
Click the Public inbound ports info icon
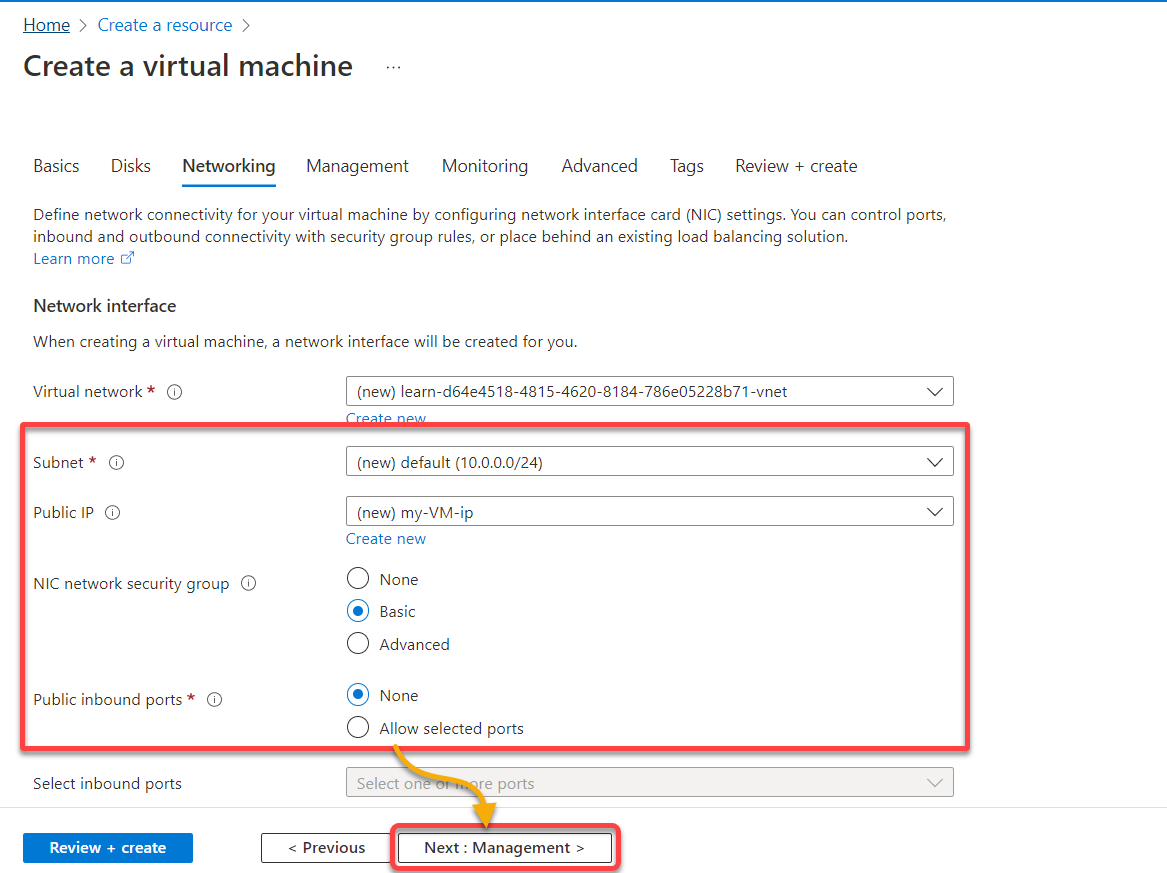[x=214, y=700]
